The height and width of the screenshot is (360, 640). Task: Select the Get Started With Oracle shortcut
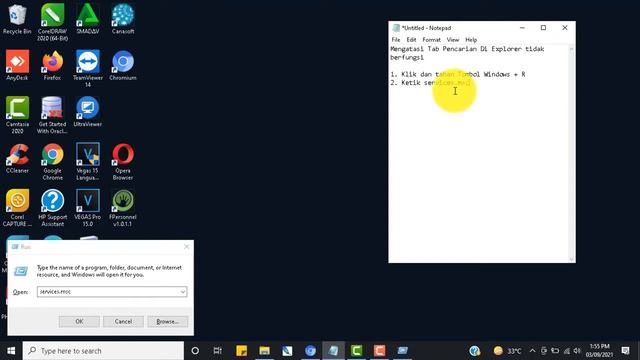(x=52, y=115)
